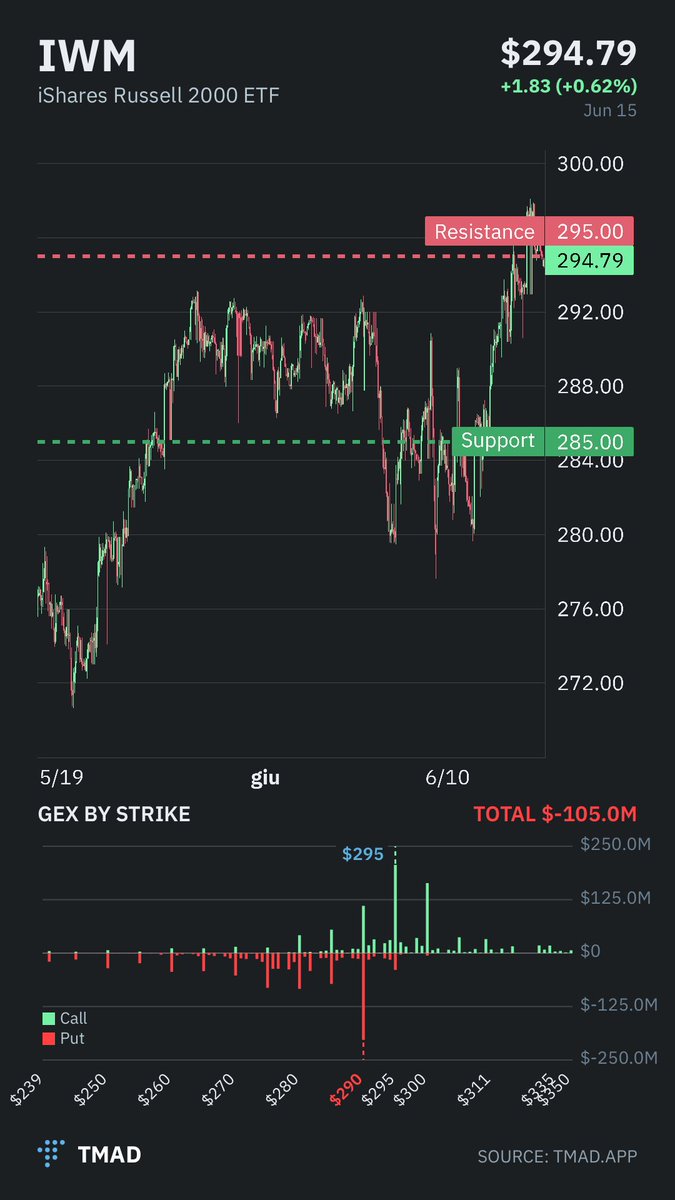Screen dimensions: 675x1200
Task: Click the Put legend text
Action: point(72,1039)
